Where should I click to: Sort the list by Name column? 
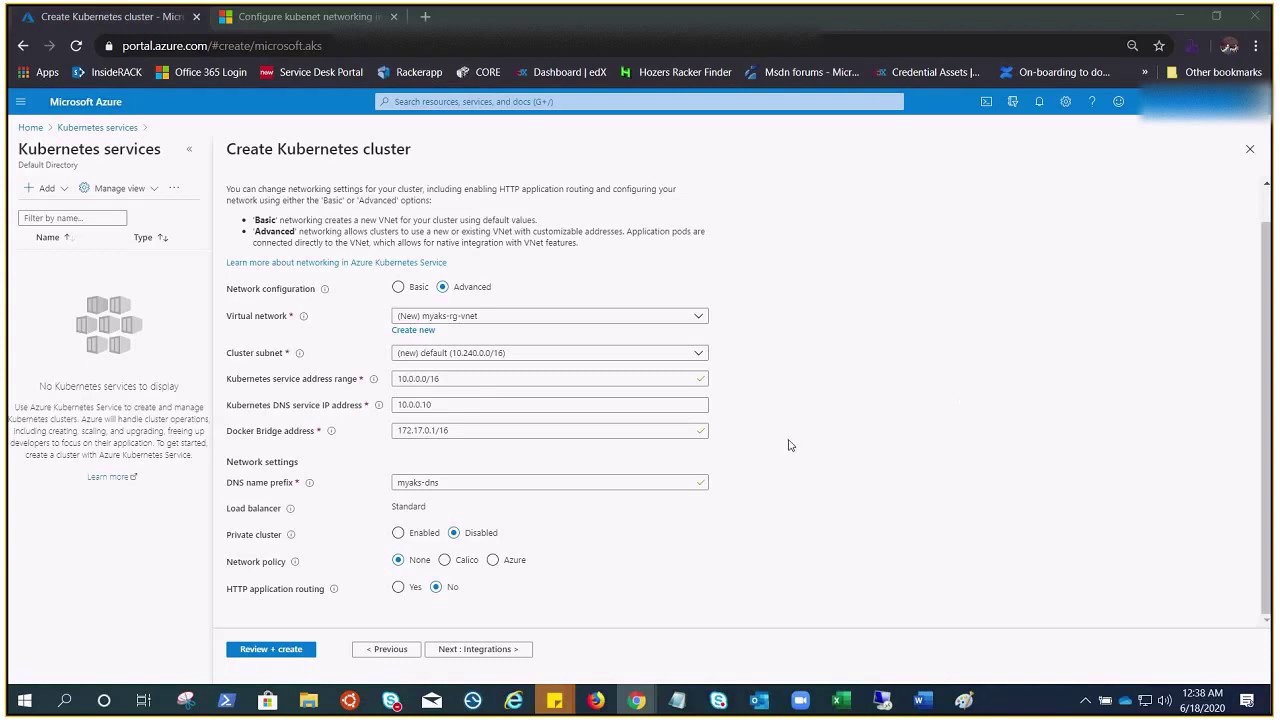pos(54,238)
